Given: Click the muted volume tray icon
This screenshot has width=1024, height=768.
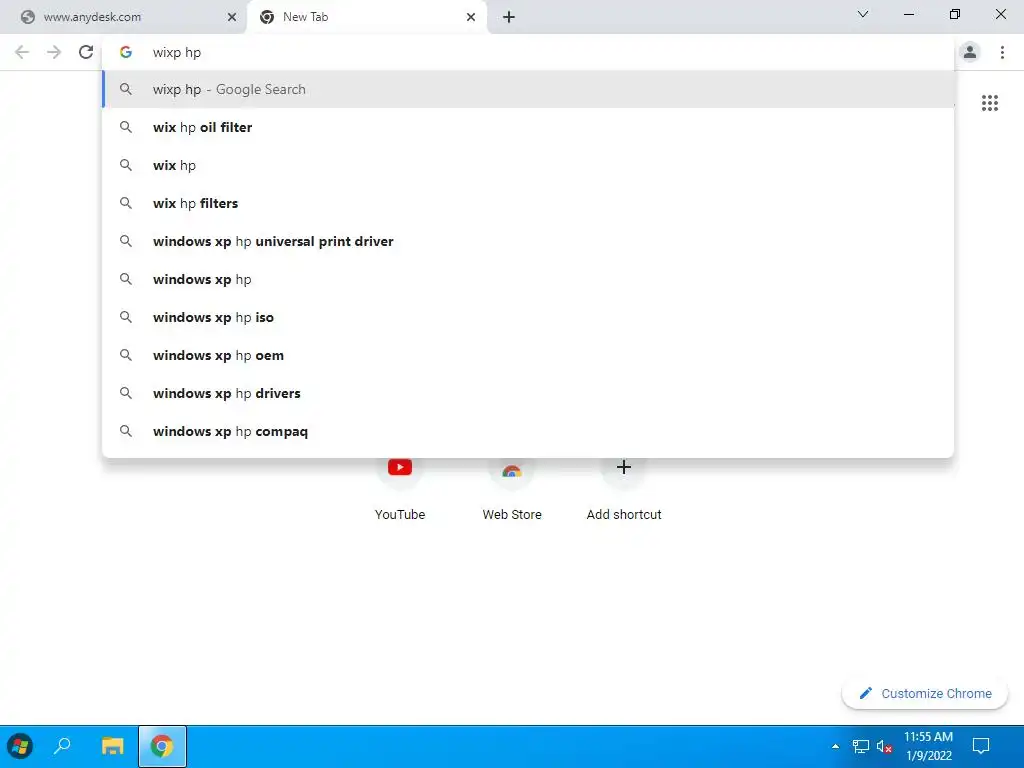Looking at the screenshot, I should [x=884, y=746].
